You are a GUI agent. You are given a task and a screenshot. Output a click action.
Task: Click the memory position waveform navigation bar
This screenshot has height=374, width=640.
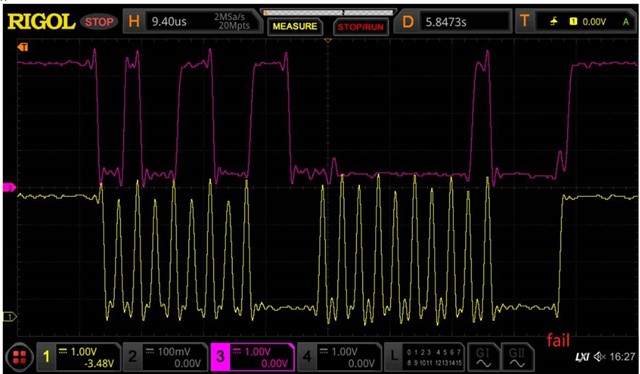pyautogui.click(x=328, y=13)
